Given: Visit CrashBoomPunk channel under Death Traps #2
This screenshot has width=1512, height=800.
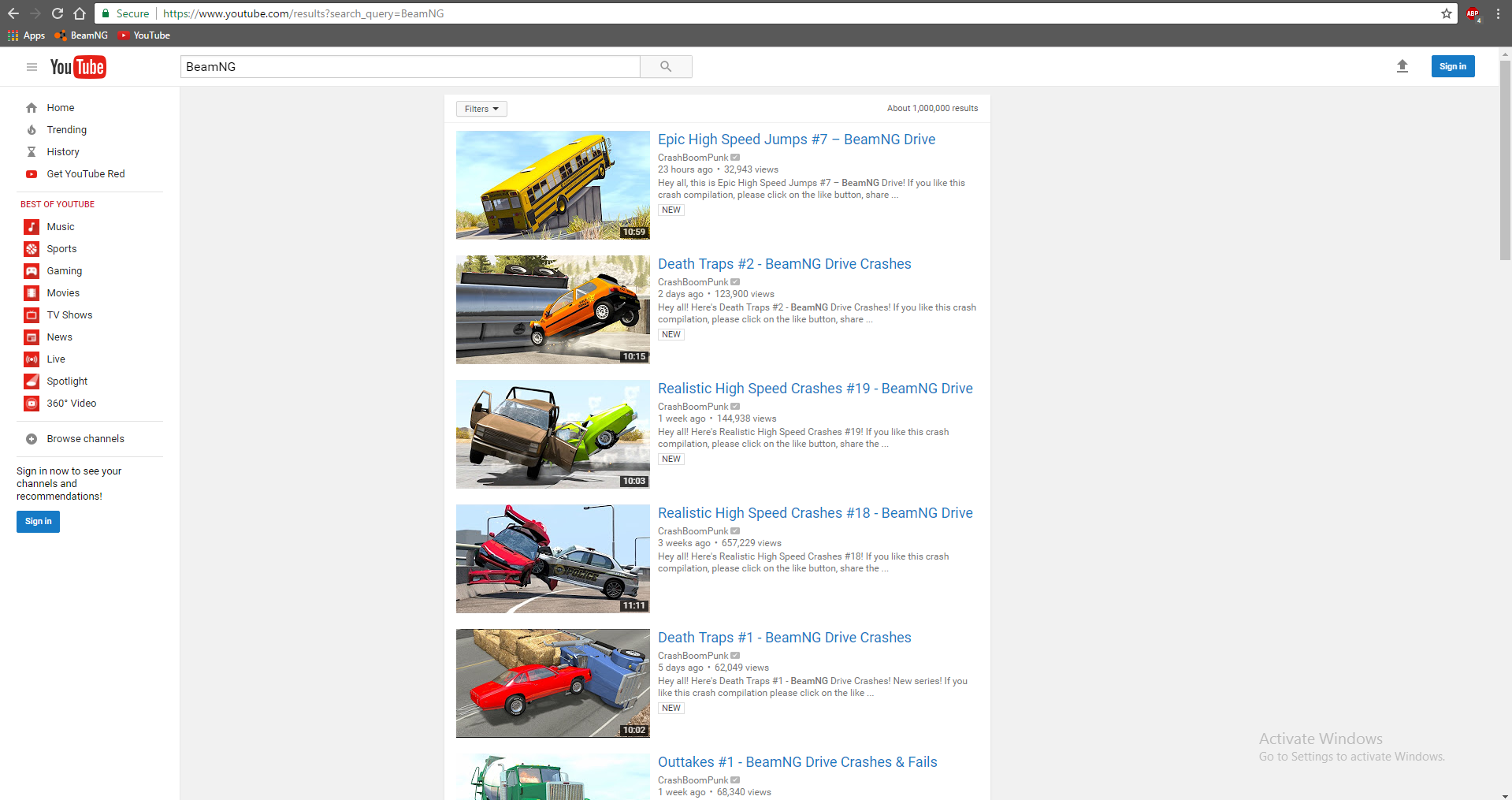Looking at the screenshot, I should (x=693, y=282).
